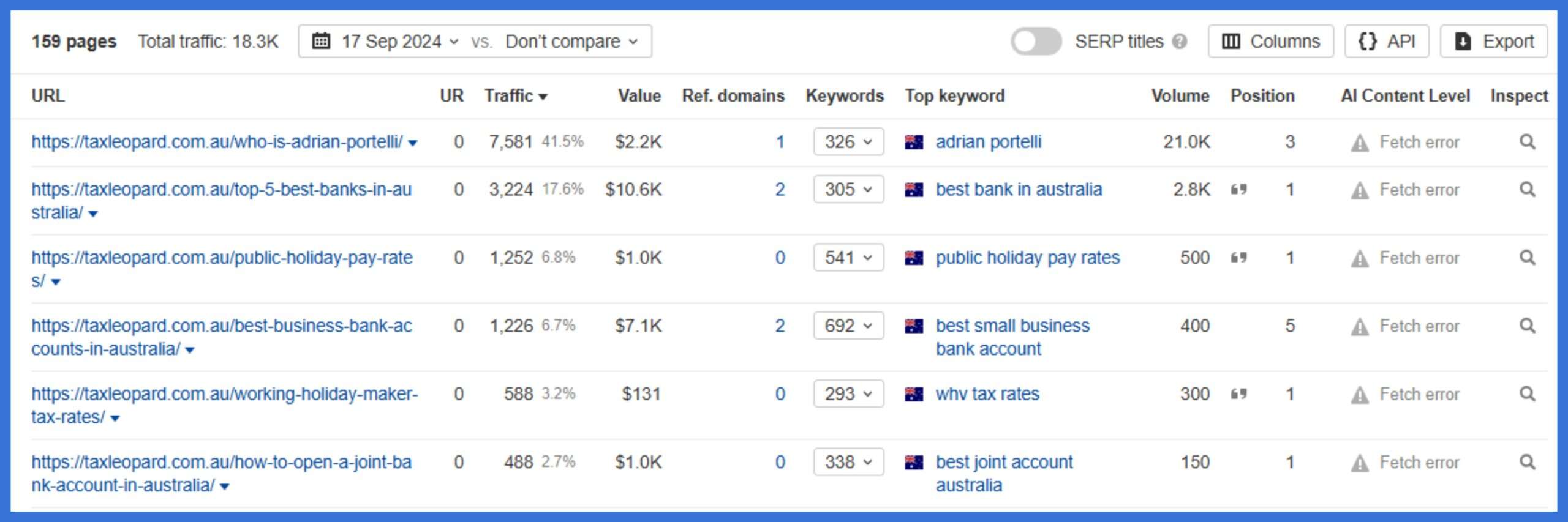
Task: Click ref. domains count 2 for best-business-bank-accounts page
Action: tap(780, 326)
